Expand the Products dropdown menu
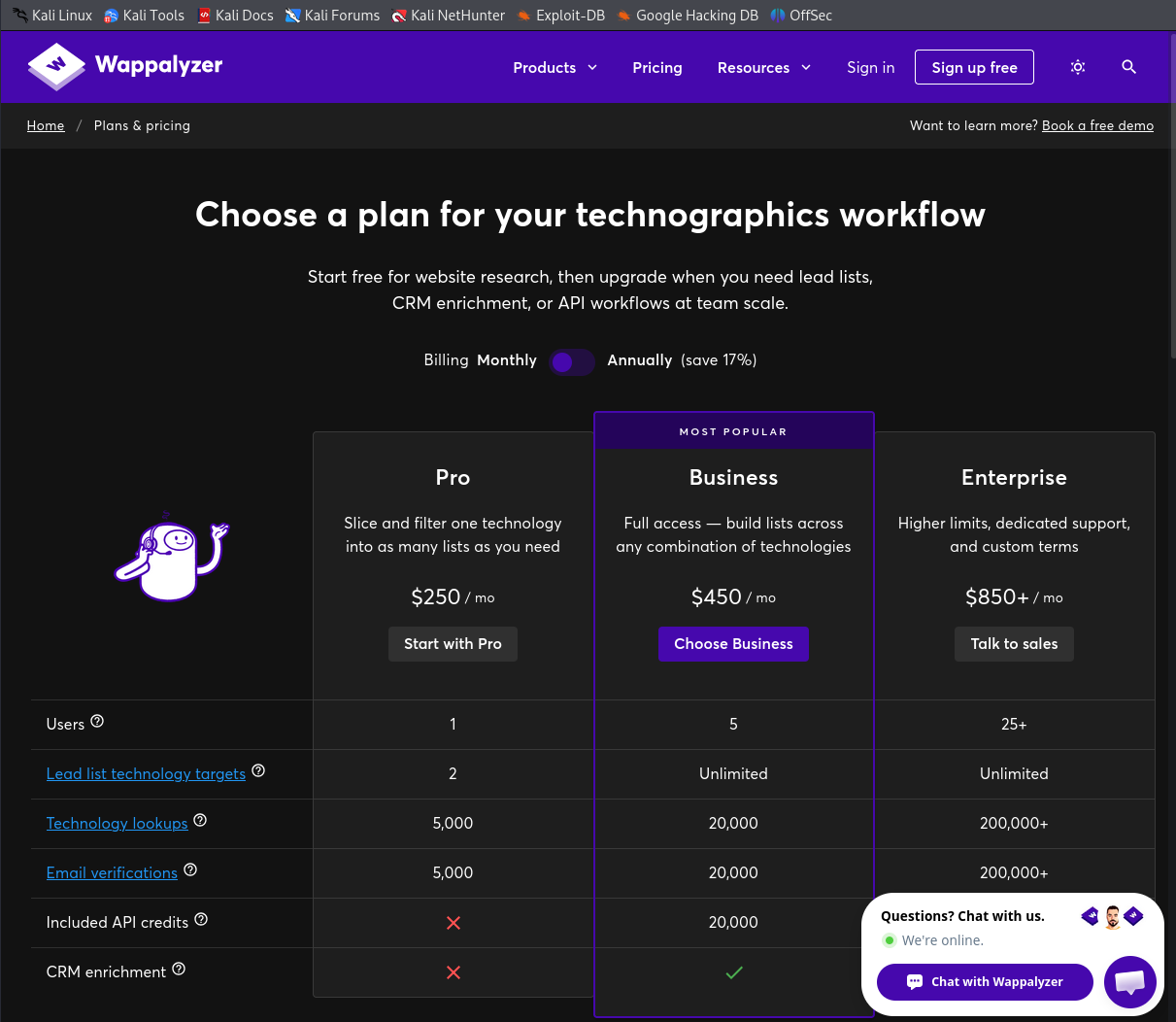This screenshot has width=1176, height=1022. 555,67
